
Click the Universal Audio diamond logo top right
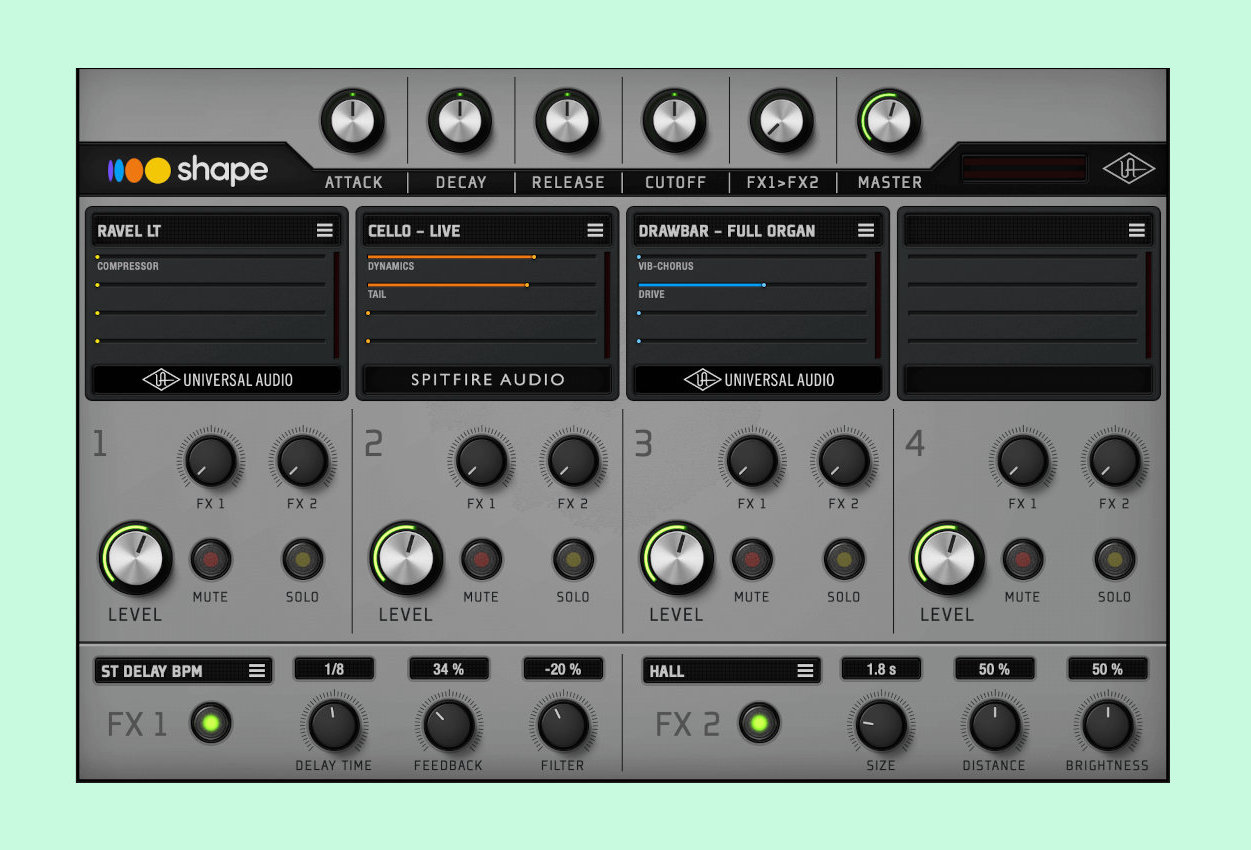(1128, 169)
